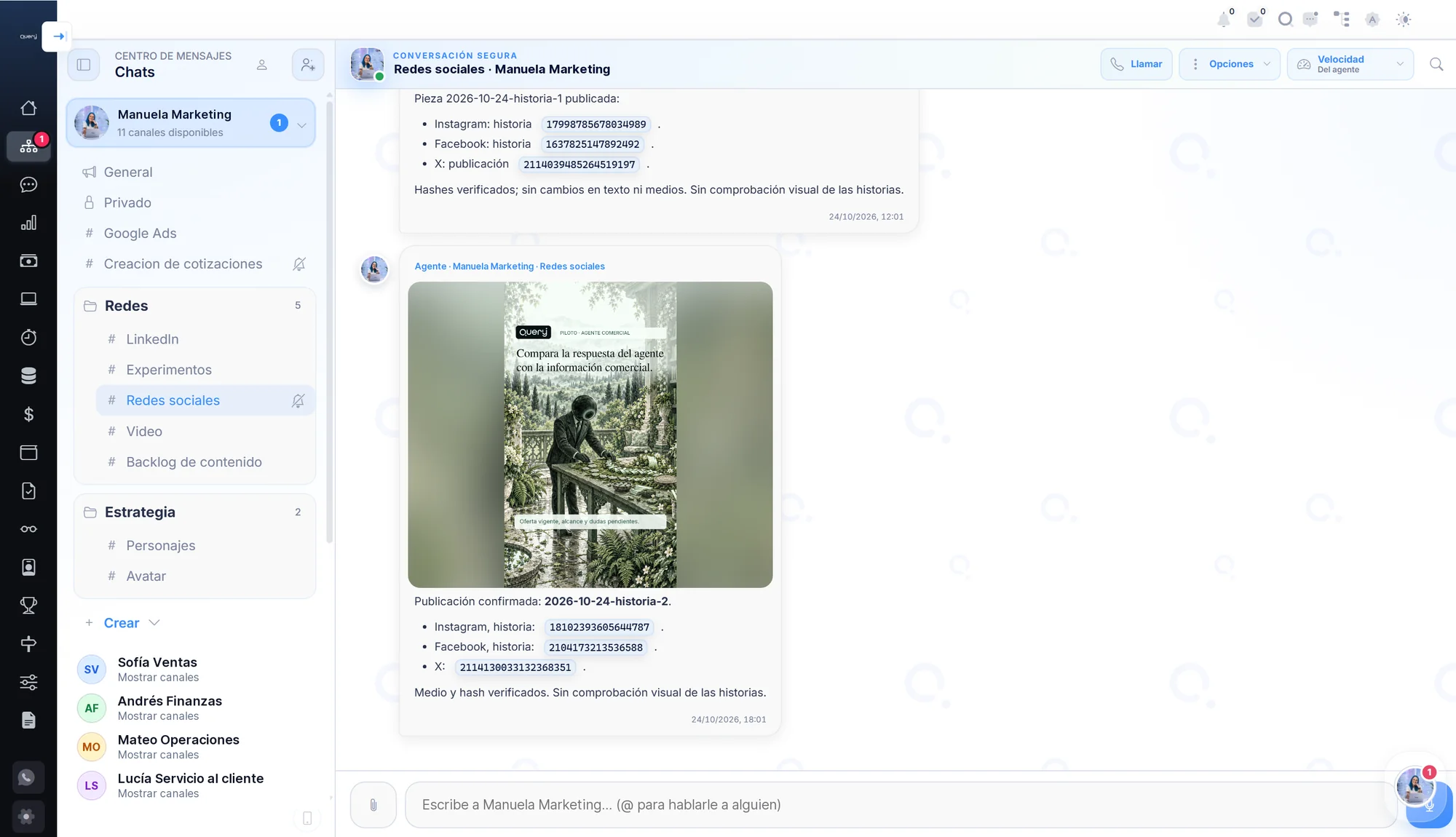Collapse the Estrategia folder
This screenshot has height=837, width=1456.
(x=195, y=512)
